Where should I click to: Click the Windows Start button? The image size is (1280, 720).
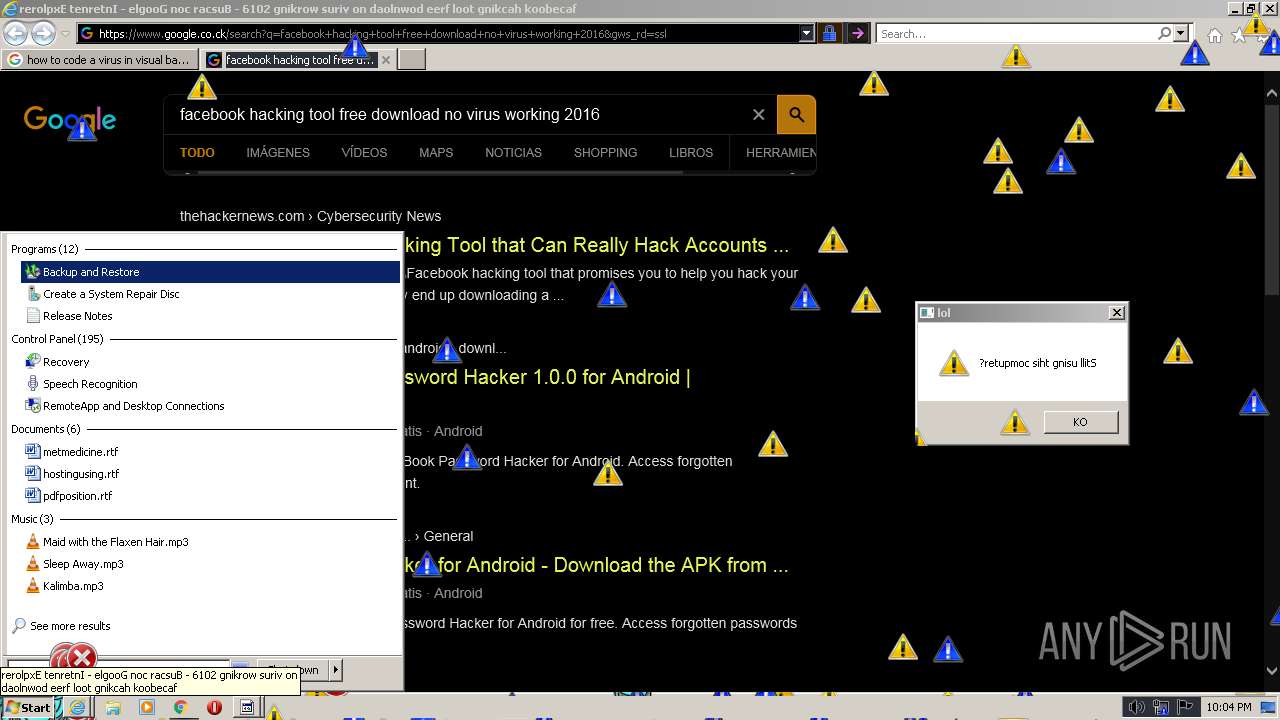pos(27,707)
